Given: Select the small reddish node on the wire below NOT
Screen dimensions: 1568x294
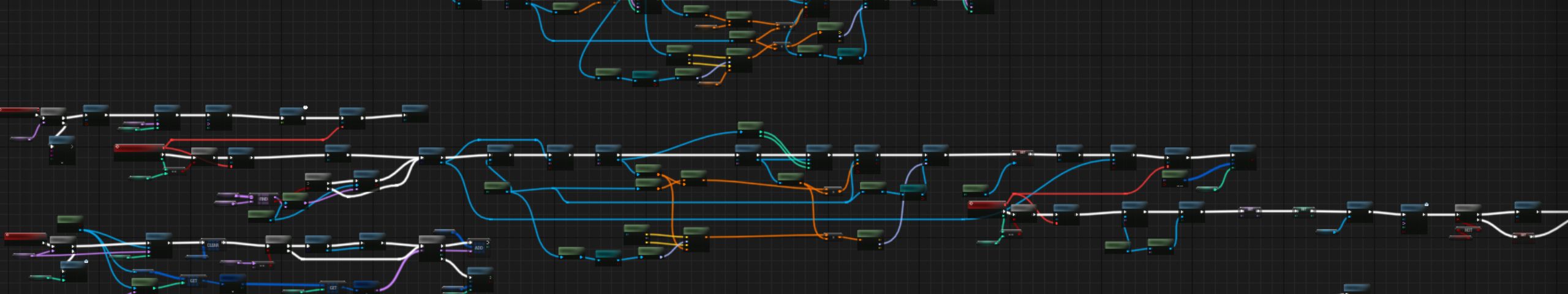Looking at the screenshot, I should click(x=1523, y=235).
